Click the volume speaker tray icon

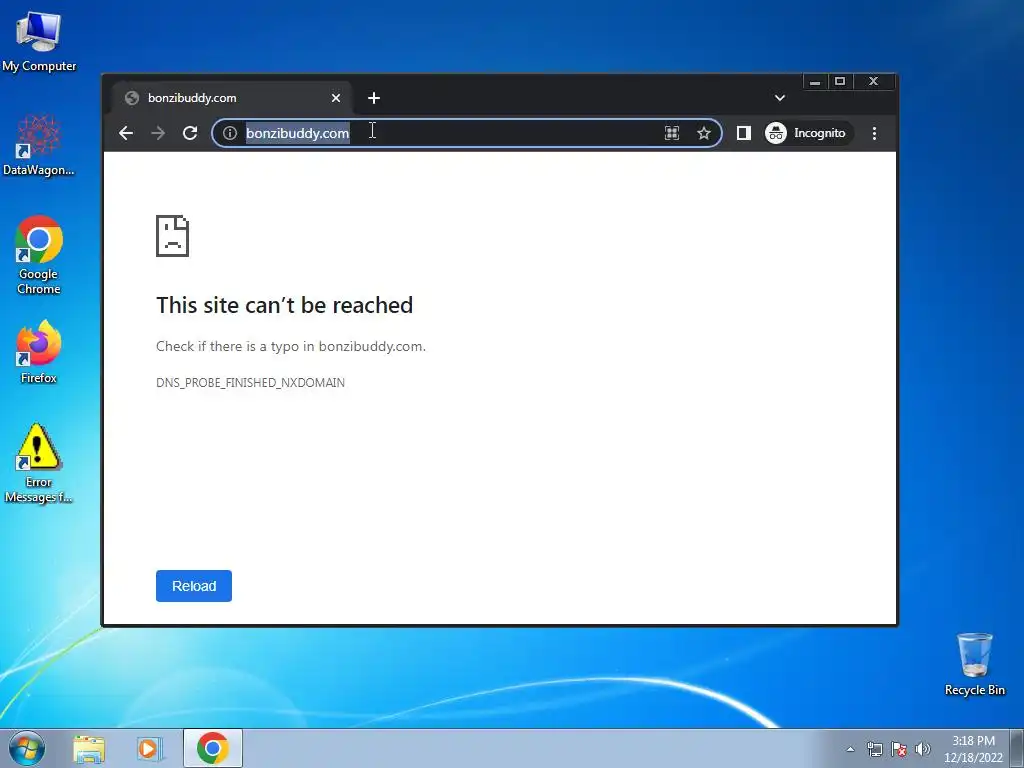(923, 749)
